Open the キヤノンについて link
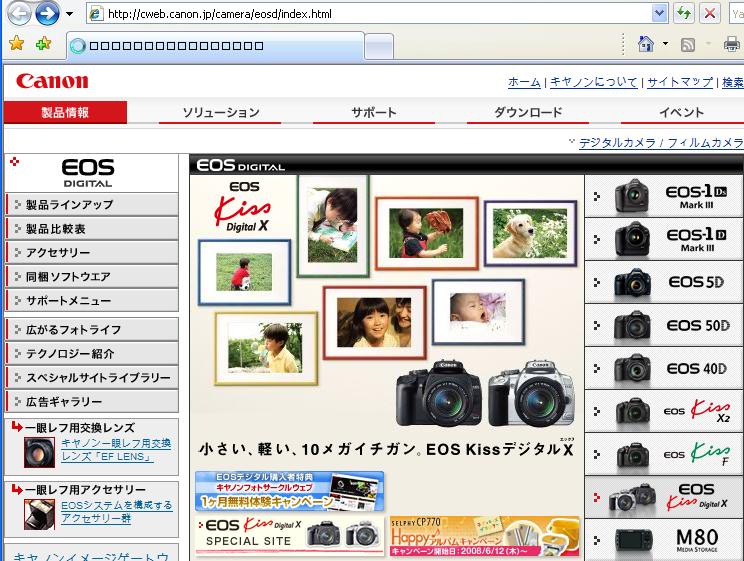The image size is (744, 561). [593, 82]
